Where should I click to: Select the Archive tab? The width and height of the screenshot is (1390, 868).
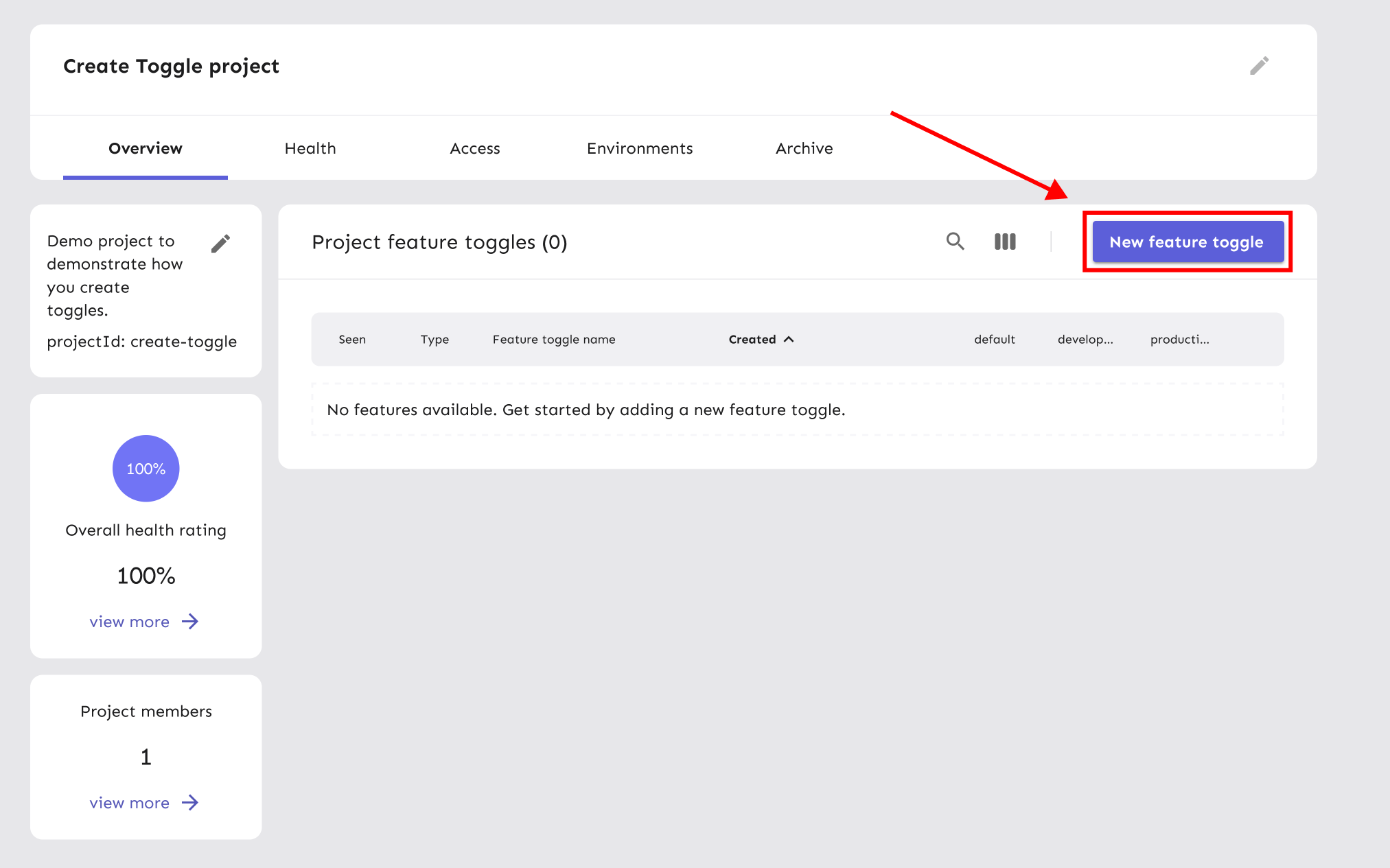[804, 148]
